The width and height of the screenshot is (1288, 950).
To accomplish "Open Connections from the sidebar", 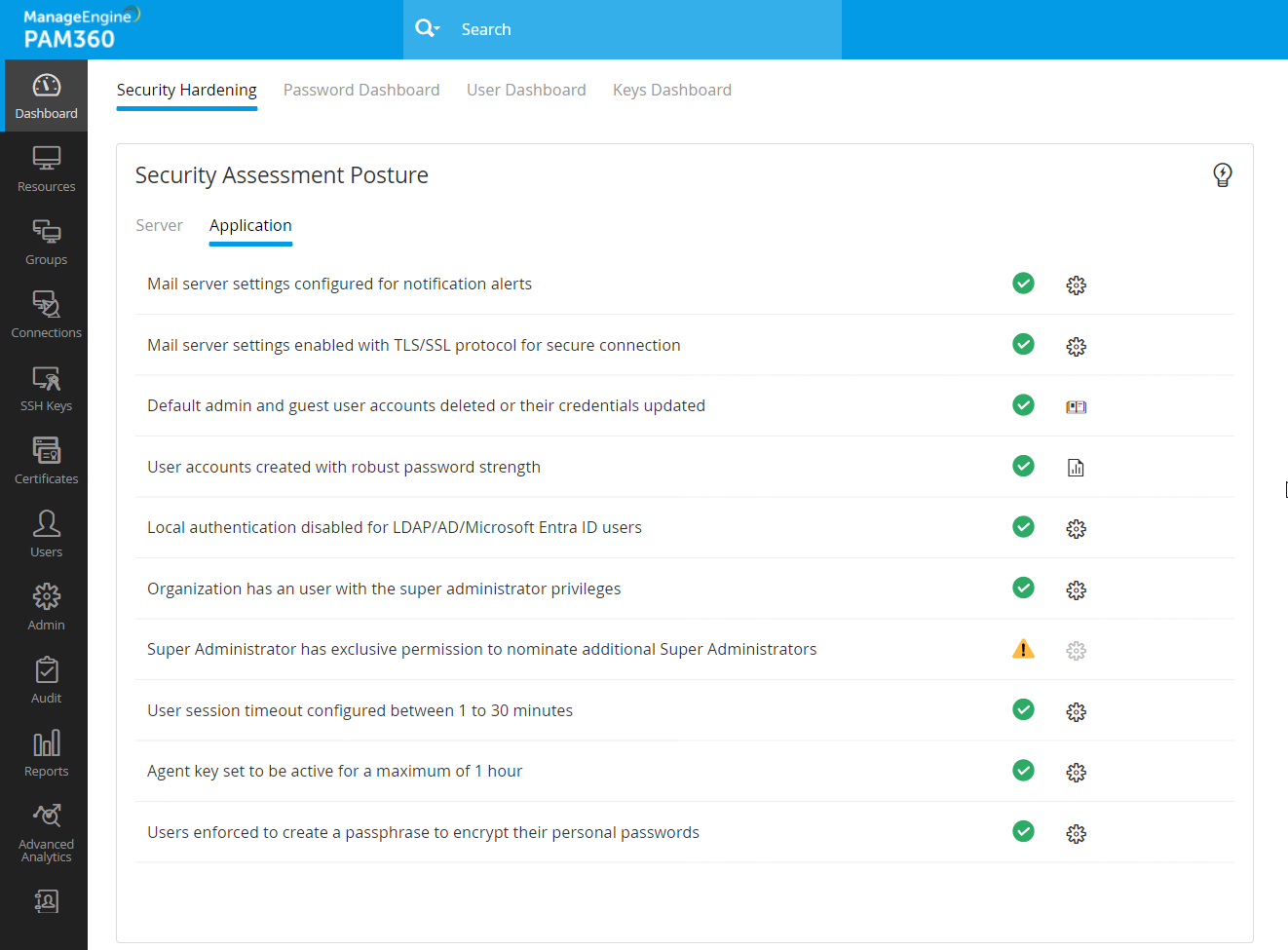I will pyautogui.click(x=46, y=315).
